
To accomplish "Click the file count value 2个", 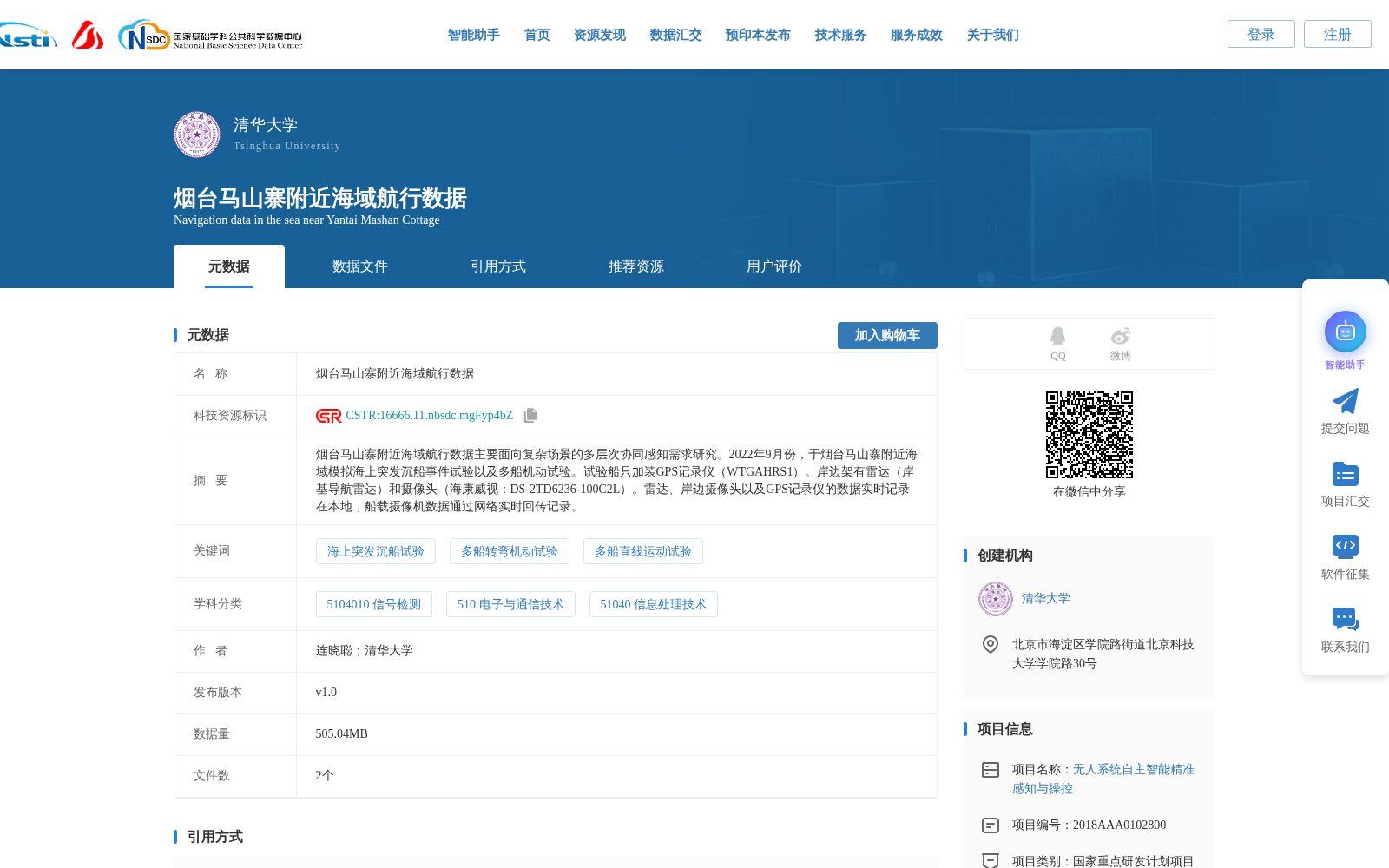I will [x=324, y=776].
